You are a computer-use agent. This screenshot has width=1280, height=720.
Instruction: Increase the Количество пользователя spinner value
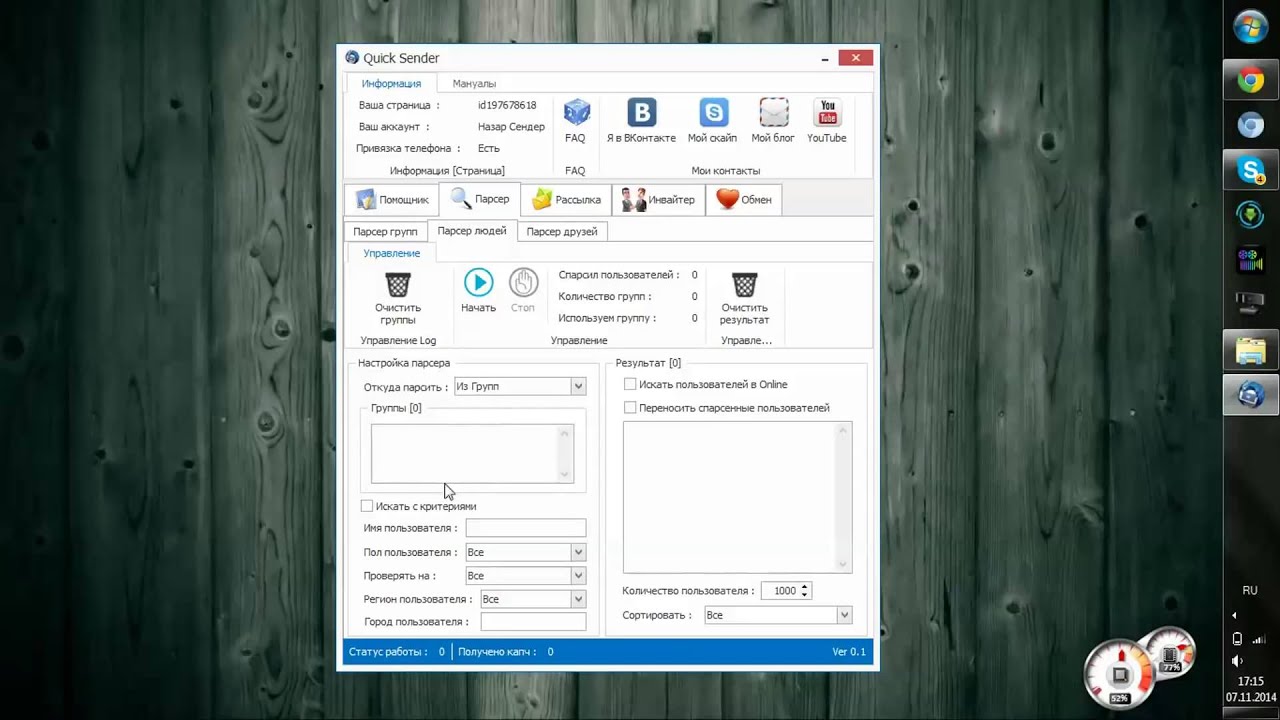click(804, 587)
